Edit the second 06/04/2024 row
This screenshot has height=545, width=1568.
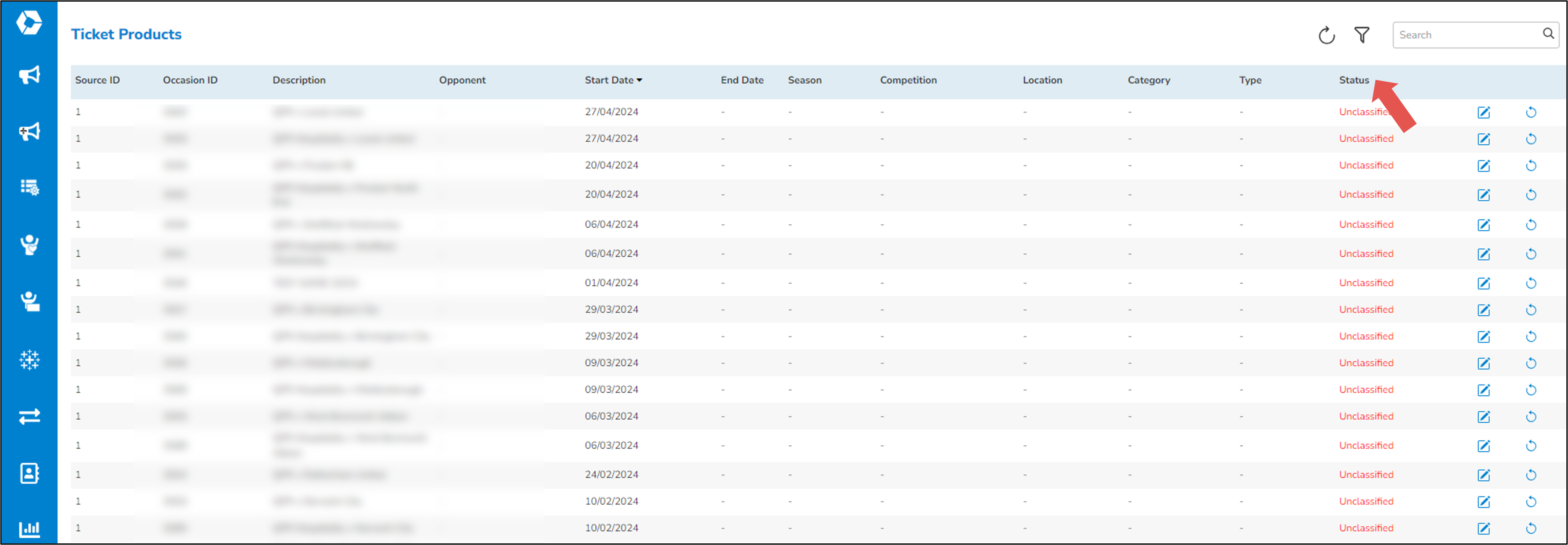click(1484, 254)
